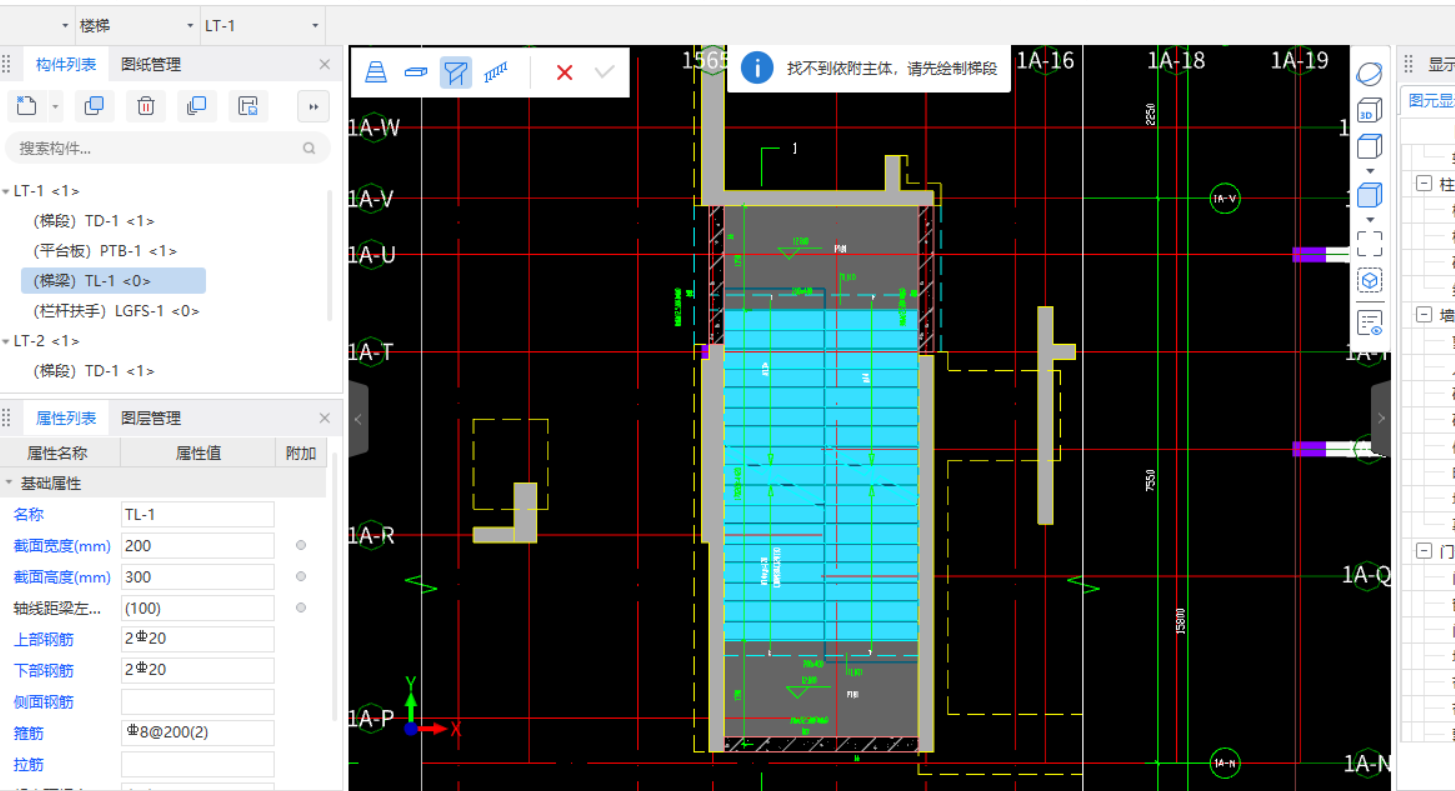Image resolution: width=1455 pixels, height=791 pixels.
Task: Open the dropdown arrow beside new component
Action: click(x=55, y=106)
